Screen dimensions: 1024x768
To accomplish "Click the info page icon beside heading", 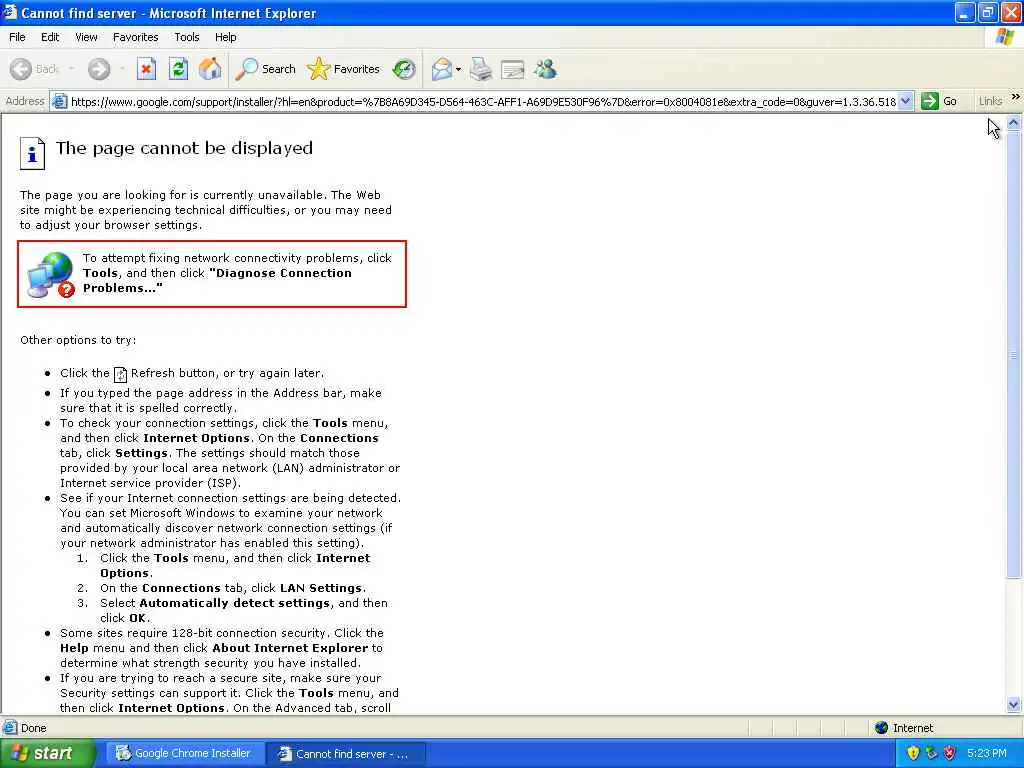I will [32, 153].
